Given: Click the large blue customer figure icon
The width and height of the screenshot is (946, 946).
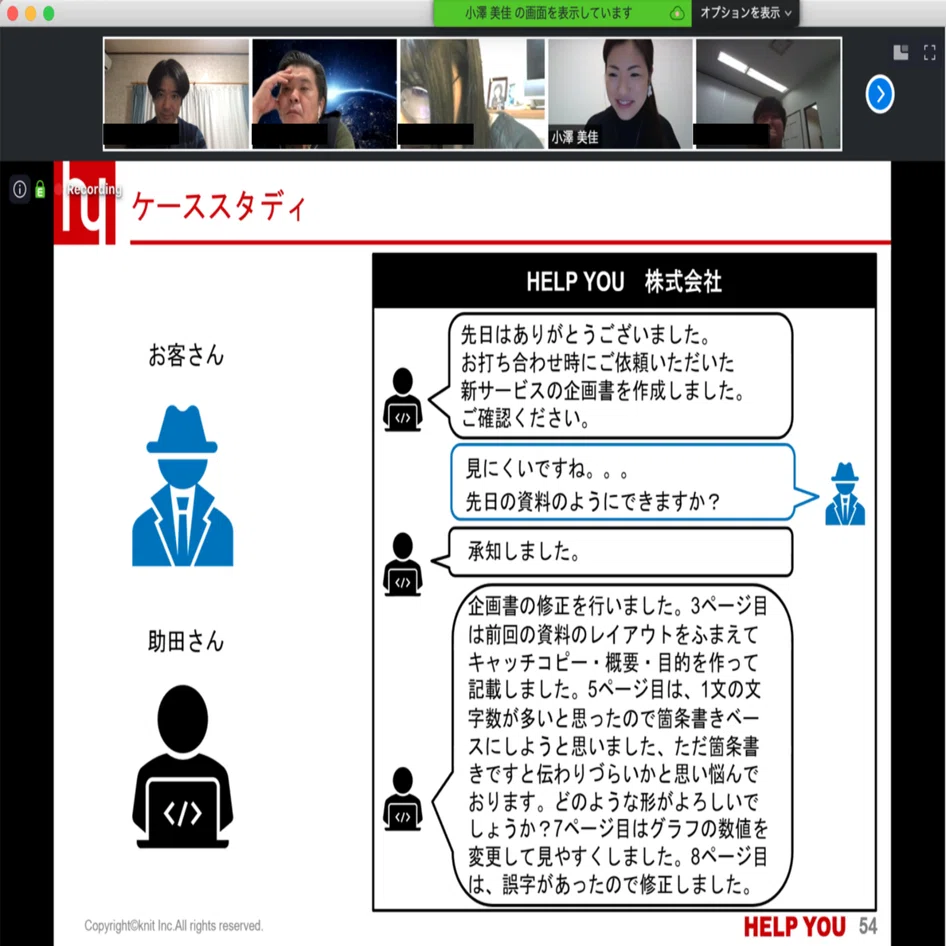Looking at the screenshot, I should (x=182, y=486).
